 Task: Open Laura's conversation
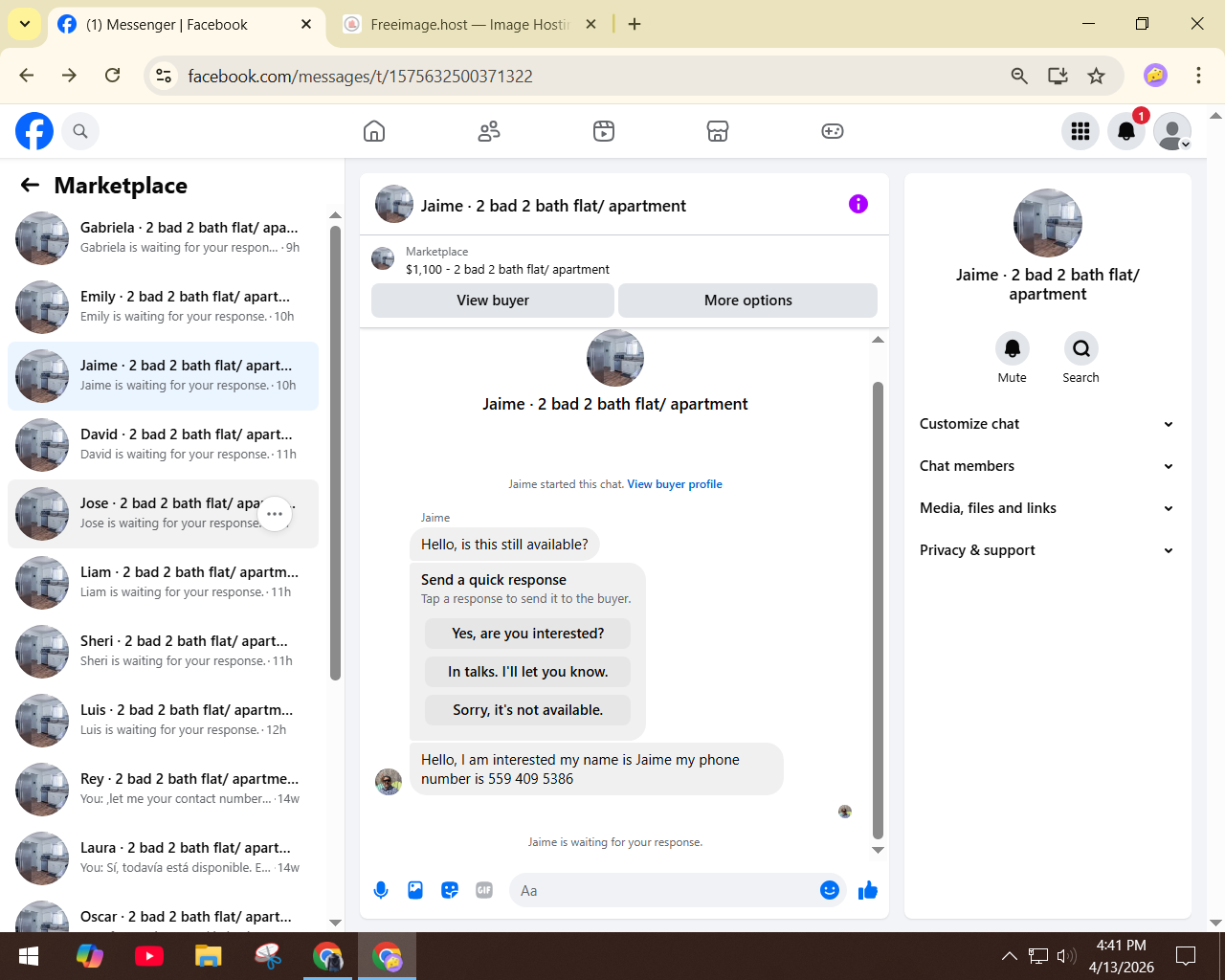tap(163, 858)
